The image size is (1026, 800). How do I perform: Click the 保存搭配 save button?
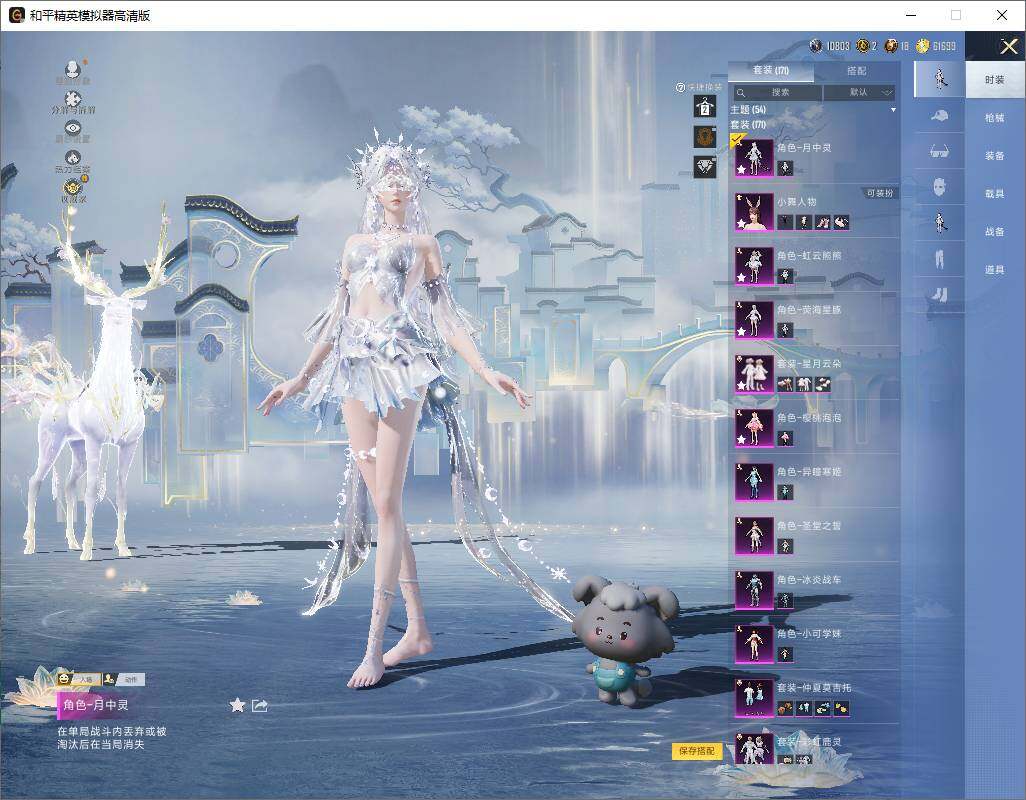(696, 751)
